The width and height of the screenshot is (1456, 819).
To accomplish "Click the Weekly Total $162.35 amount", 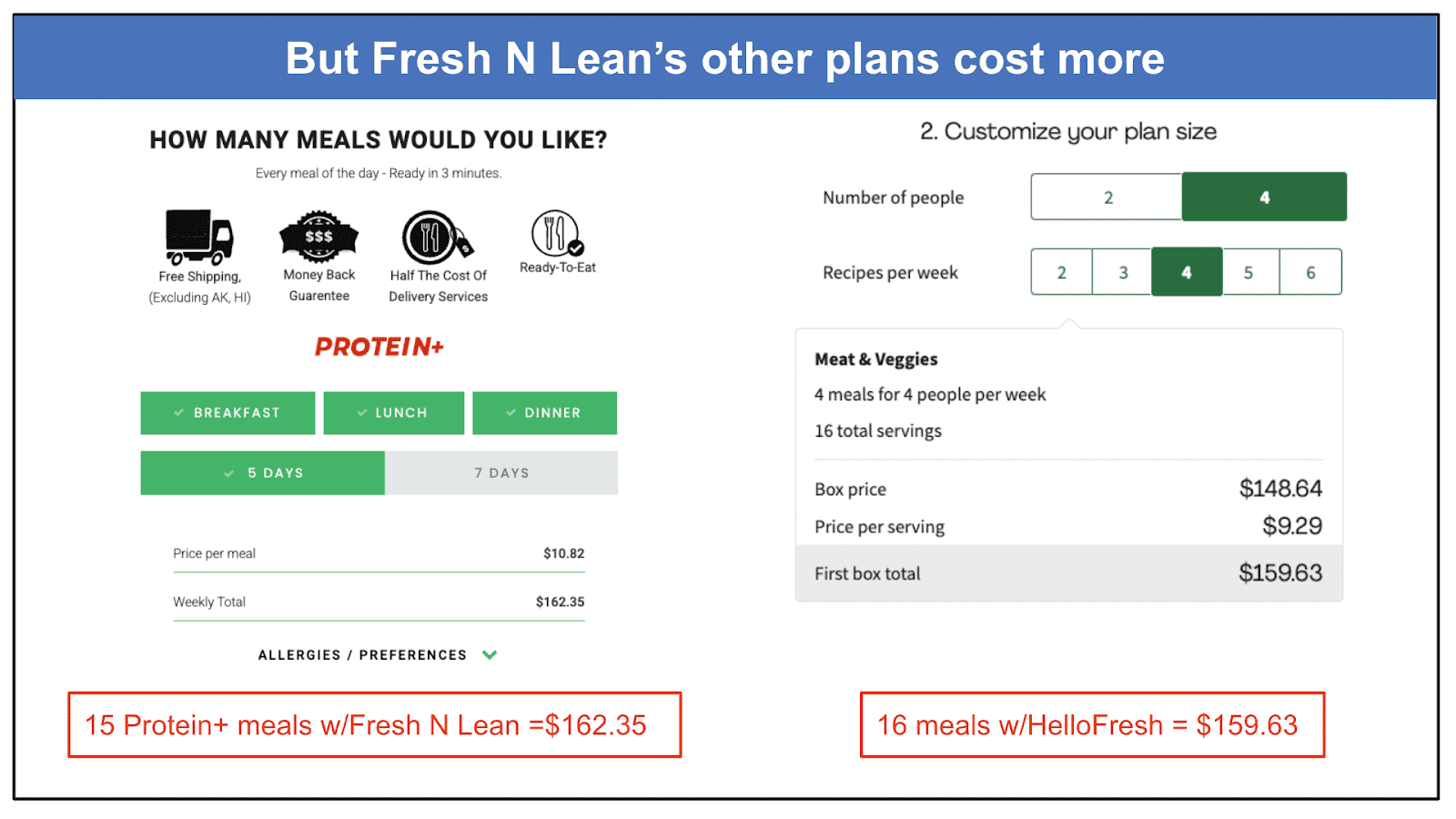I will coord(560,602).
